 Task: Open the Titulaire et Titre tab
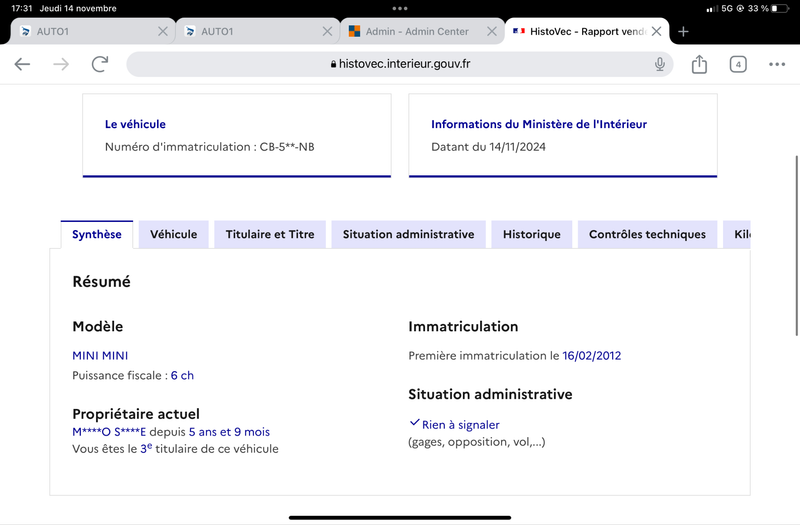270,235
